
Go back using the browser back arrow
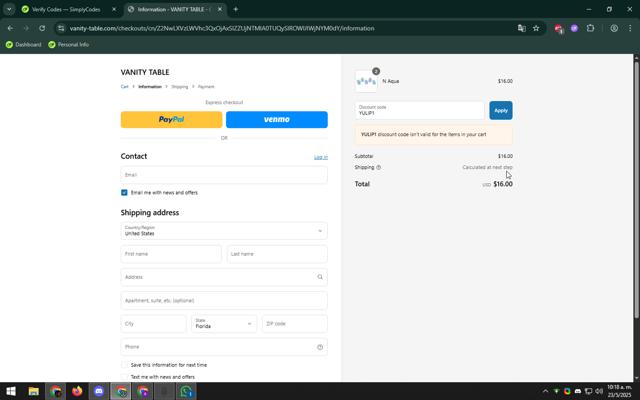pos(10,28)
